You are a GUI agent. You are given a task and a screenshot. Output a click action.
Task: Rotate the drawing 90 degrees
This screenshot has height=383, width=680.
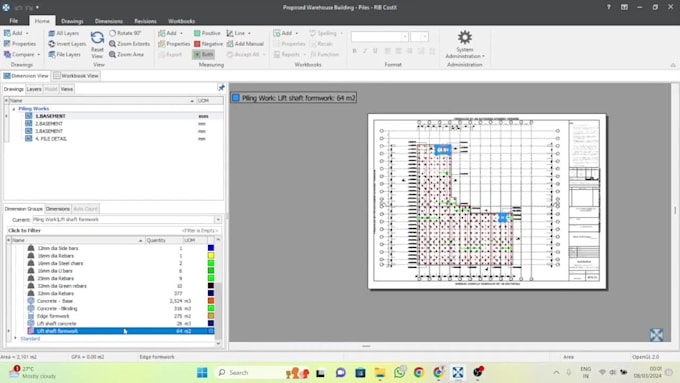[x=125, y=33]
